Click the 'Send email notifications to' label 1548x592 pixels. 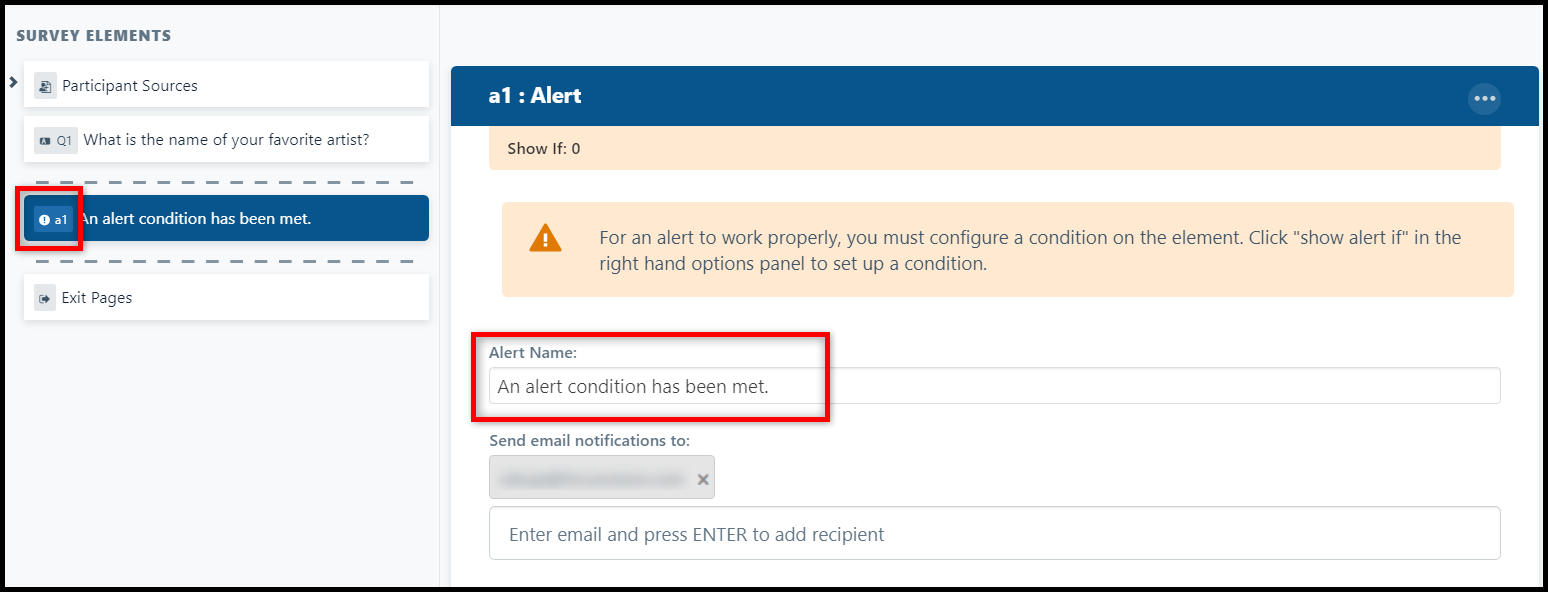(x=589, y=440)
